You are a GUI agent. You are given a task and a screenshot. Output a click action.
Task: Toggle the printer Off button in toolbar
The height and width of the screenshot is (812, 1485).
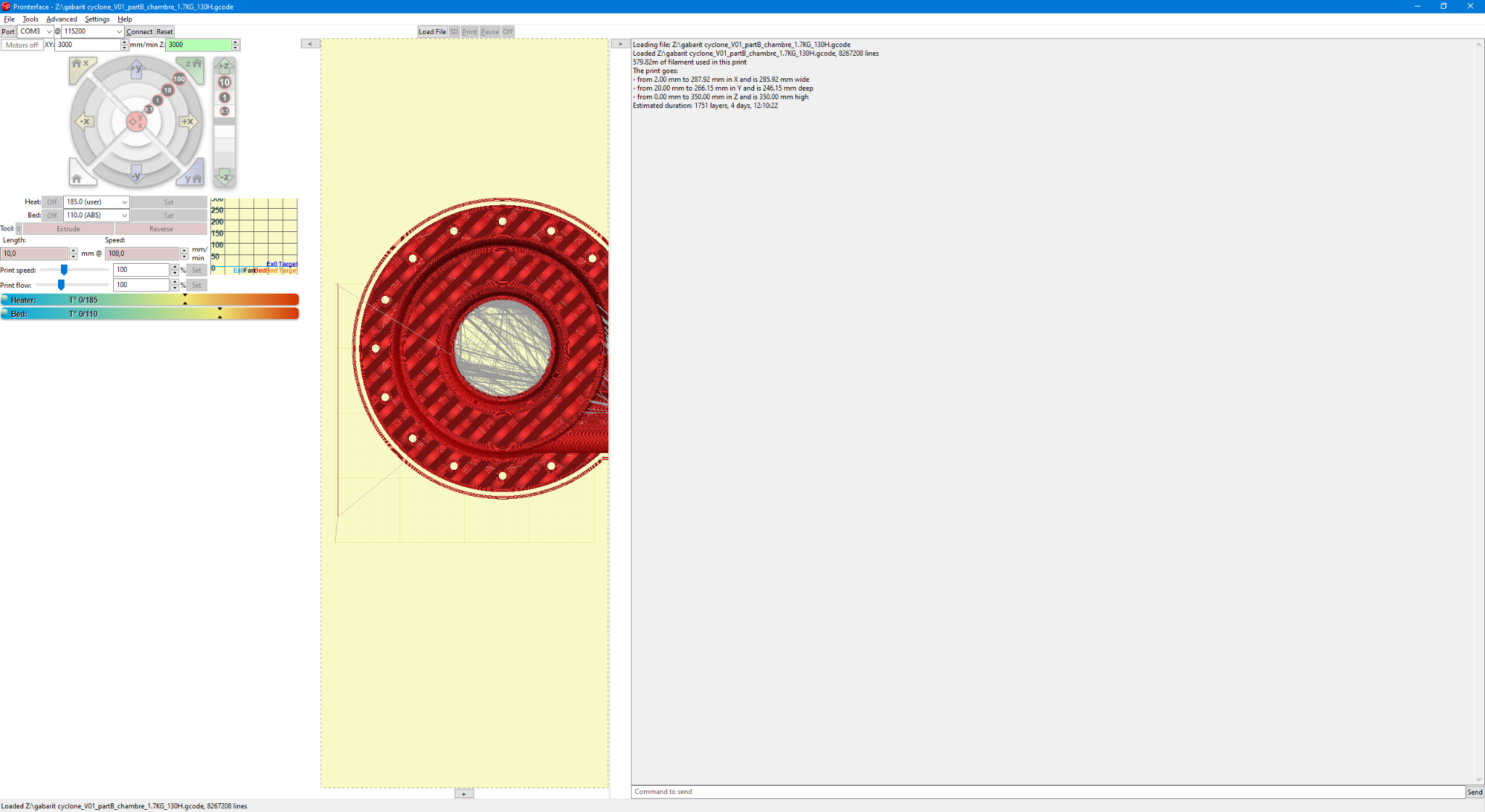click(508, 32)
